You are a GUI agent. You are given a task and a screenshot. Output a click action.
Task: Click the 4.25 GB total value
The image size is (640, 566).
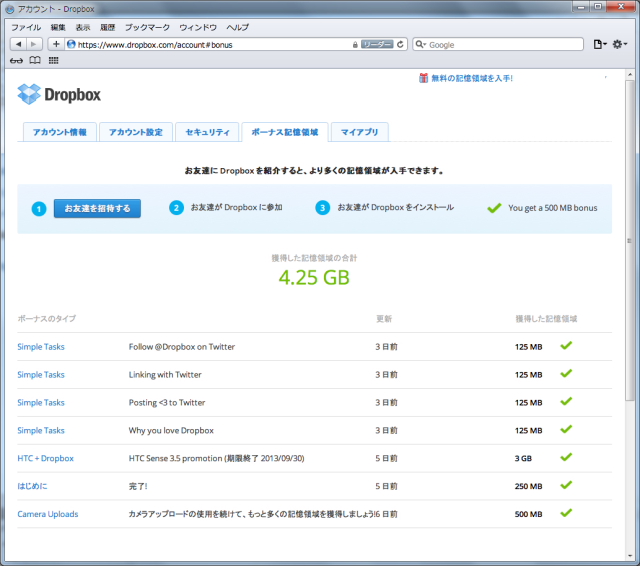pos(314,277)
